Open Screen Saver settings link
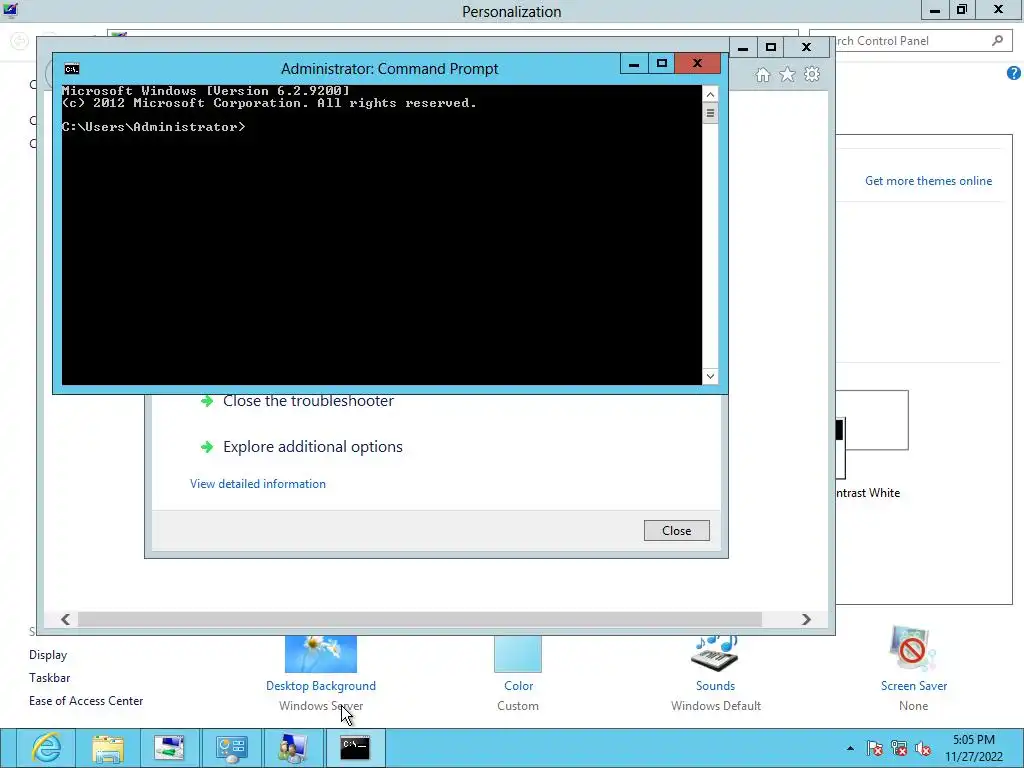 [914, 686]
